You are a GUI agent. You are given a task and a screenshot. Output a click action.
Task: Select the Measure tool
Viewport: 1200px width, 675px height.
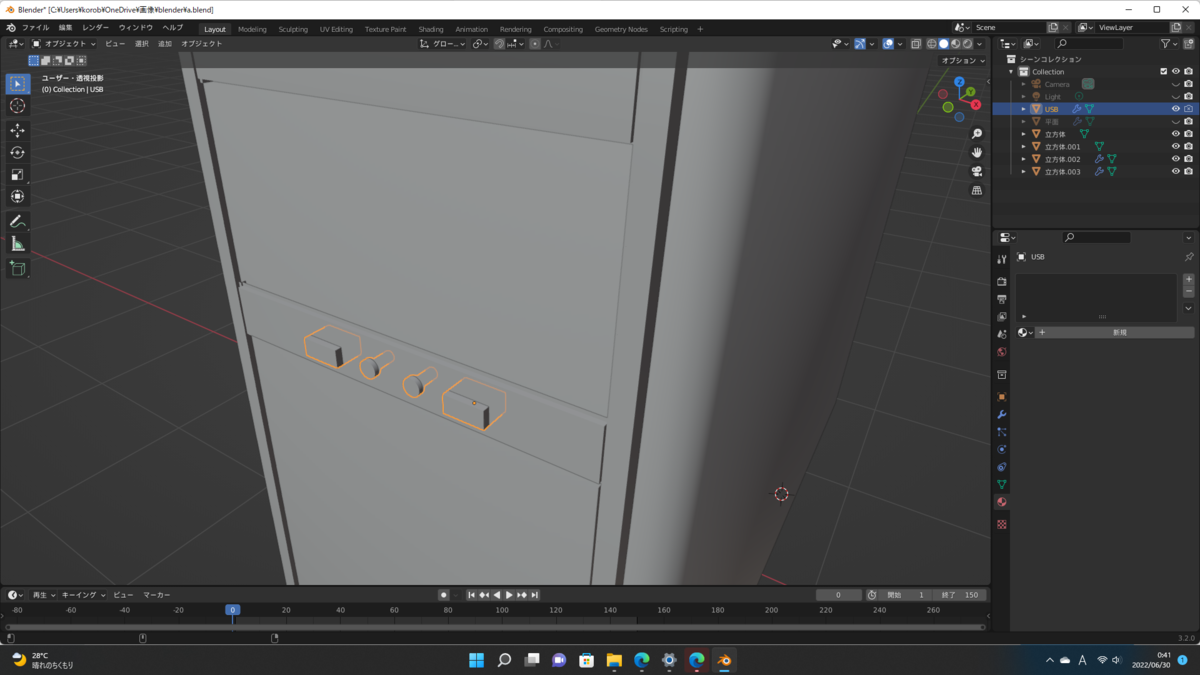tap(17, 244)
